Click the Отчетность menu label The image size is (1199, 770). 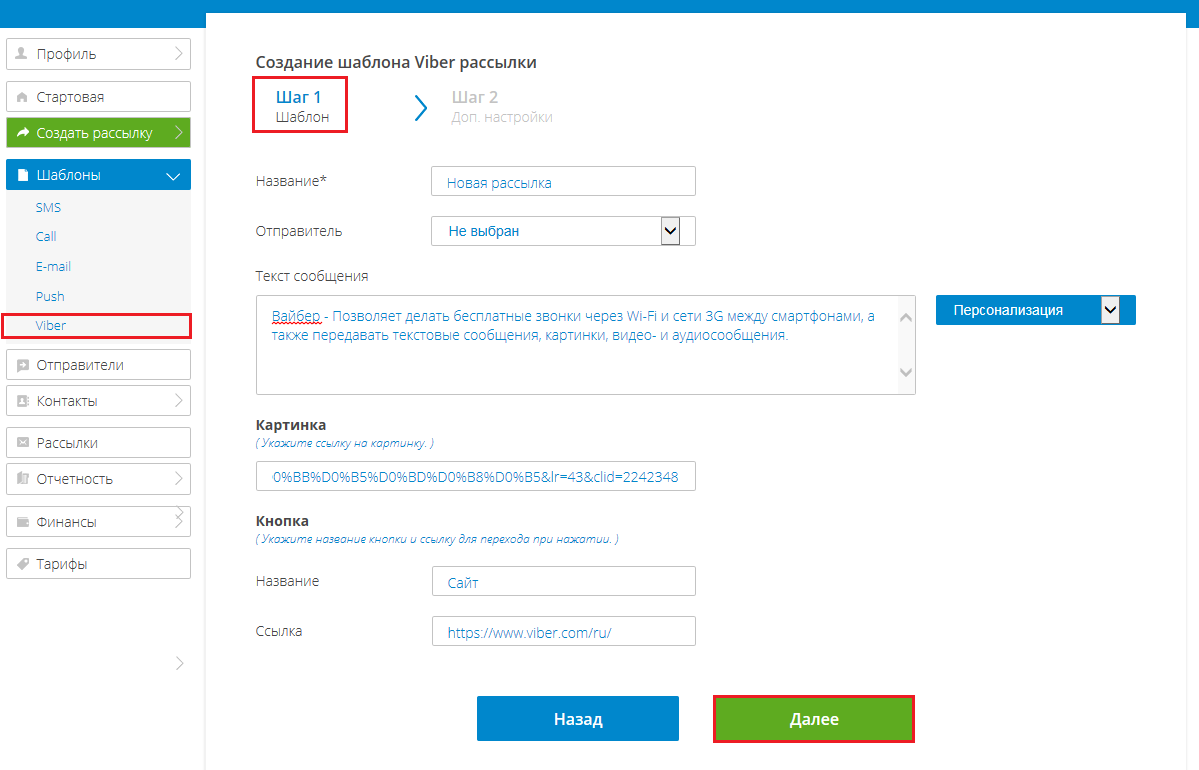(74, 479)
